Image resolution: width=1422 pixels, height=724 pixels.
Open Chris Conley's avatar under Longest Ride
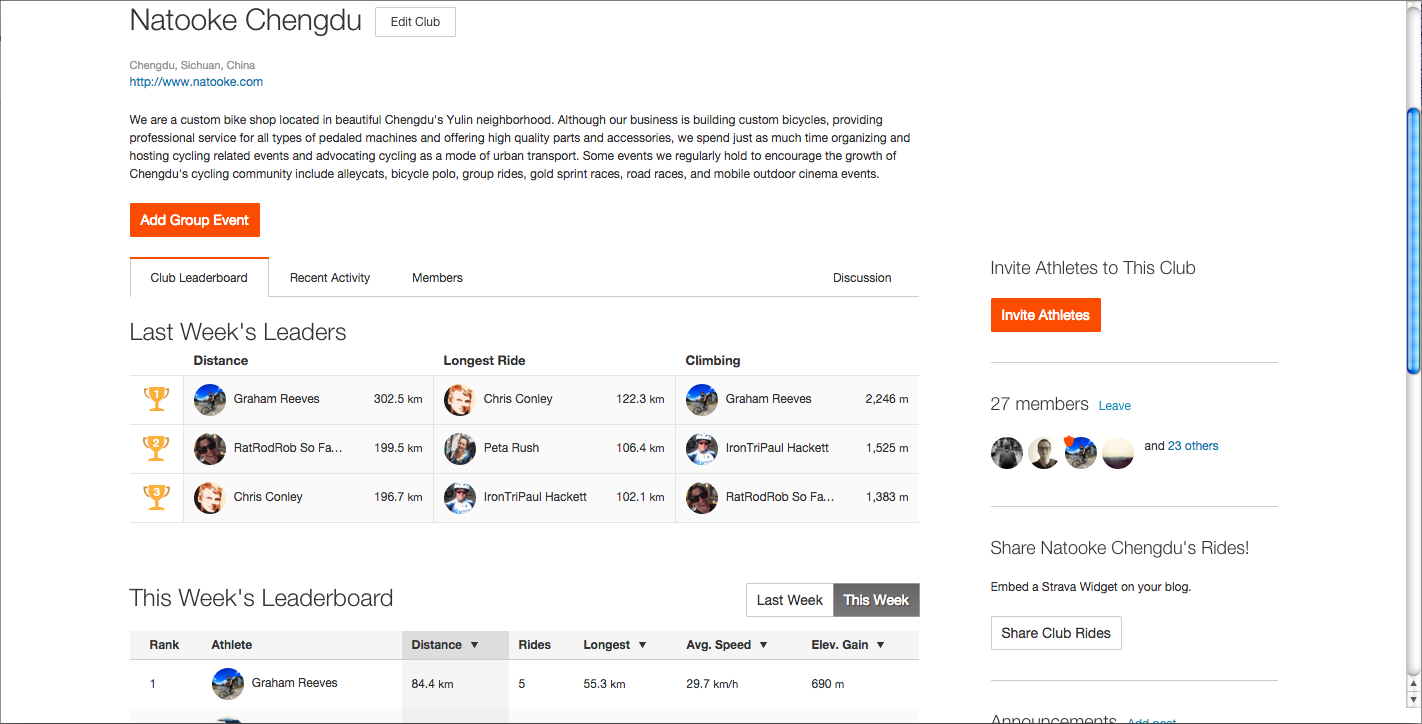(x=459, y=399)
